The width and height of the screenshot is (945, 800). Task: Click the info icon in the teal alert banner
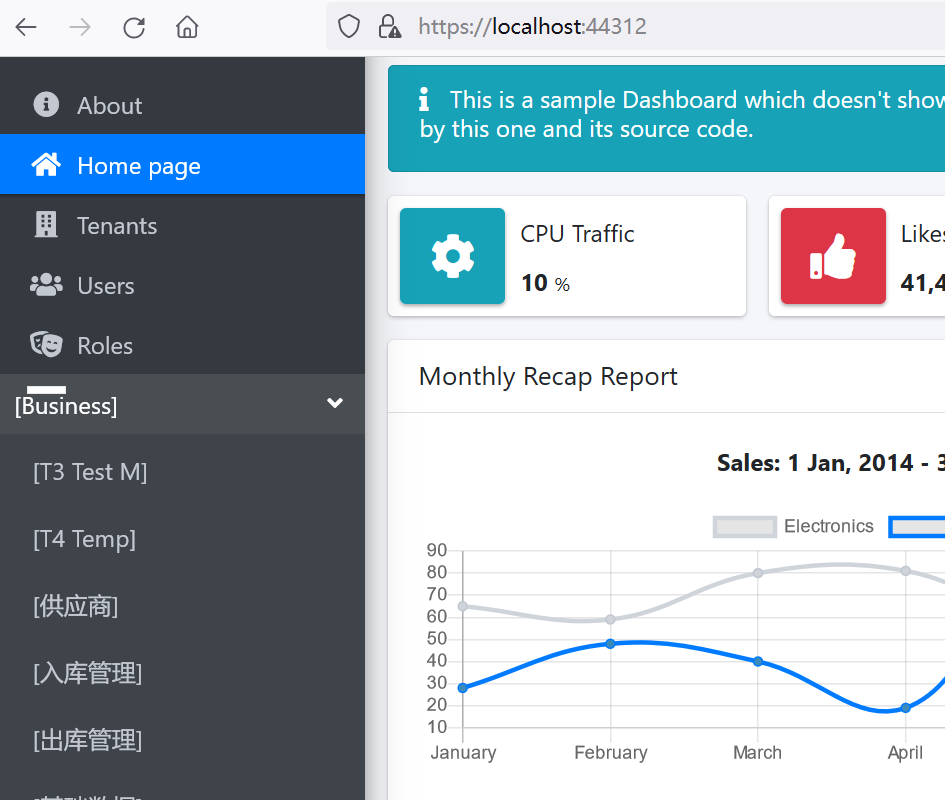pos(424,99)
